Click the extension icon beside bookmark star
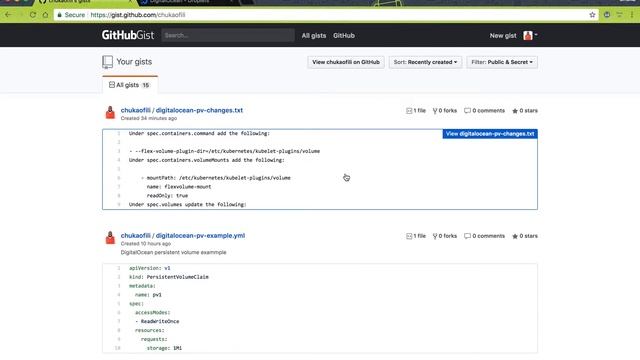The height and width of the screenshot is (360, 640). pos(607,15)
